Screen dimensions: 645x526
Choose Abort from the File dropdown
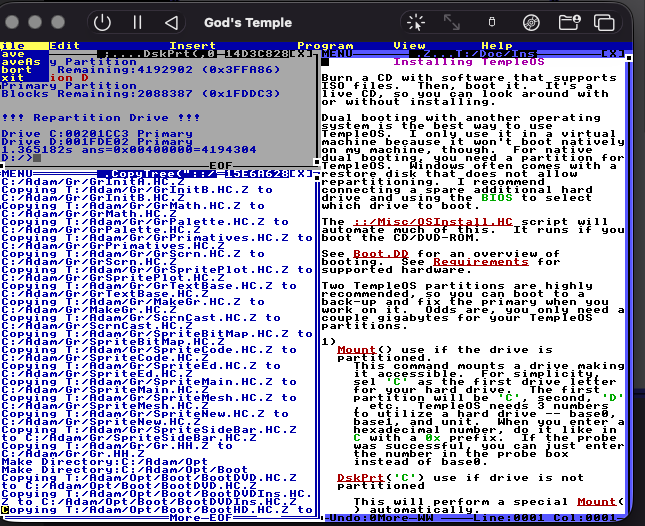coord(16,70)
